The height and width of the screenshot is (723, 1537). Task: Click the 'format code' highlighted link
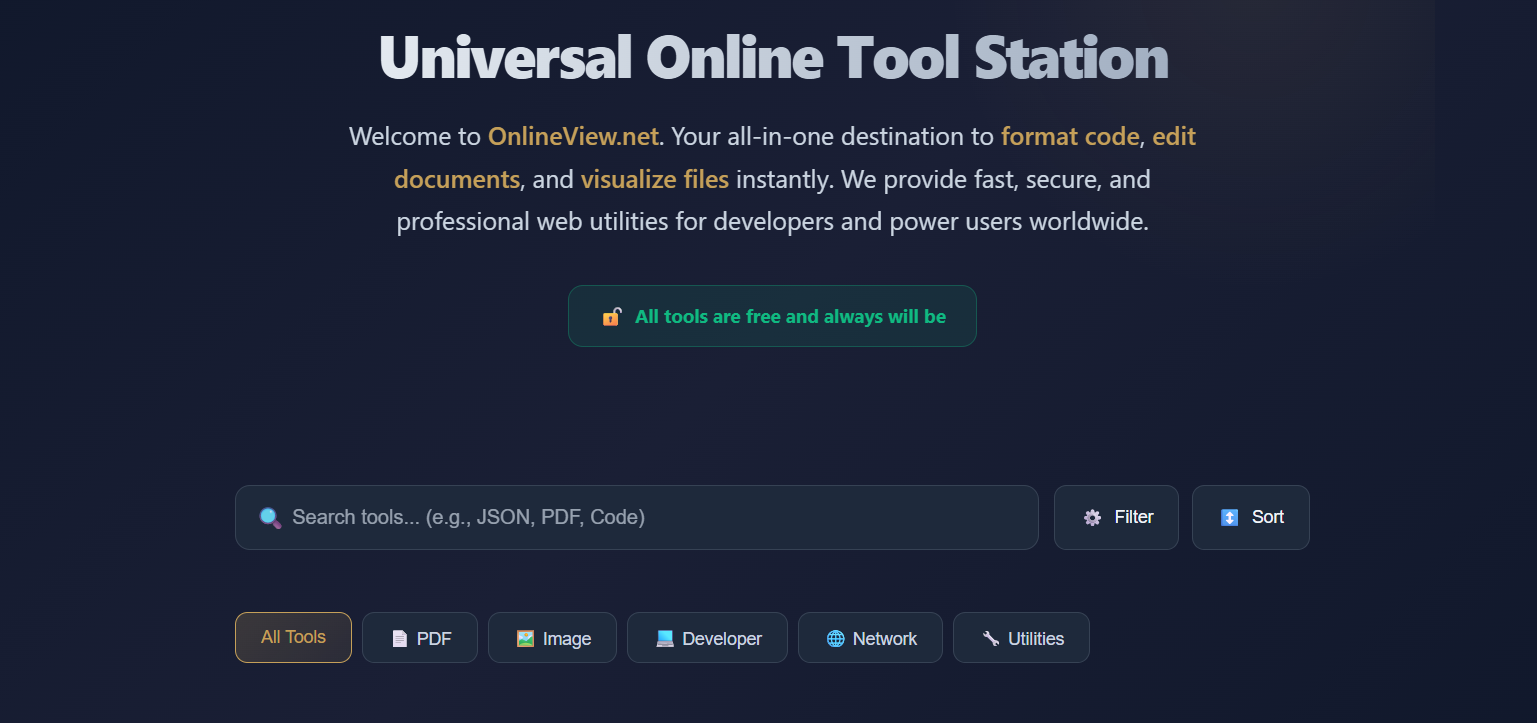pos(1069,136)
